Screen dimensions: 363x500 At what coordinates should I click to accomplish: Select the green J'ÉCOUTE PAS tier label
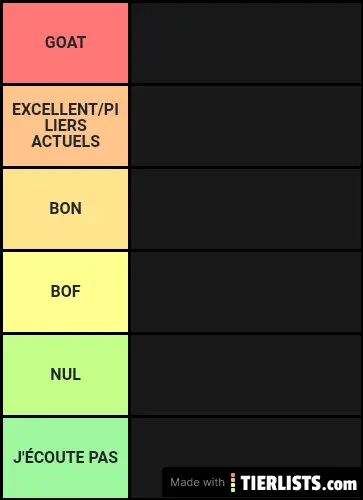coord(65,458)
